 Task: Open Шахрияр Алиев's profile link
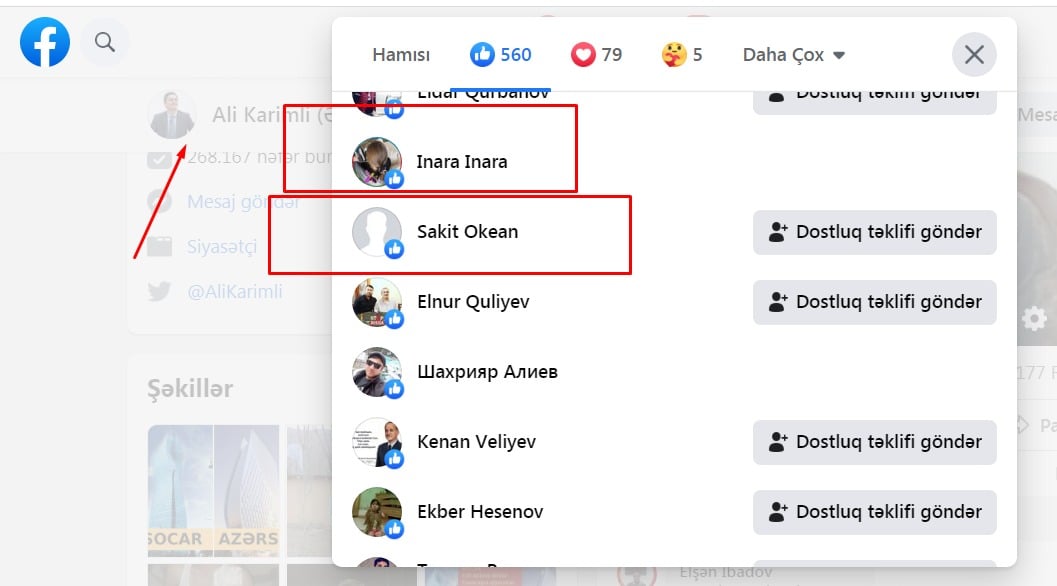(487, 372)
